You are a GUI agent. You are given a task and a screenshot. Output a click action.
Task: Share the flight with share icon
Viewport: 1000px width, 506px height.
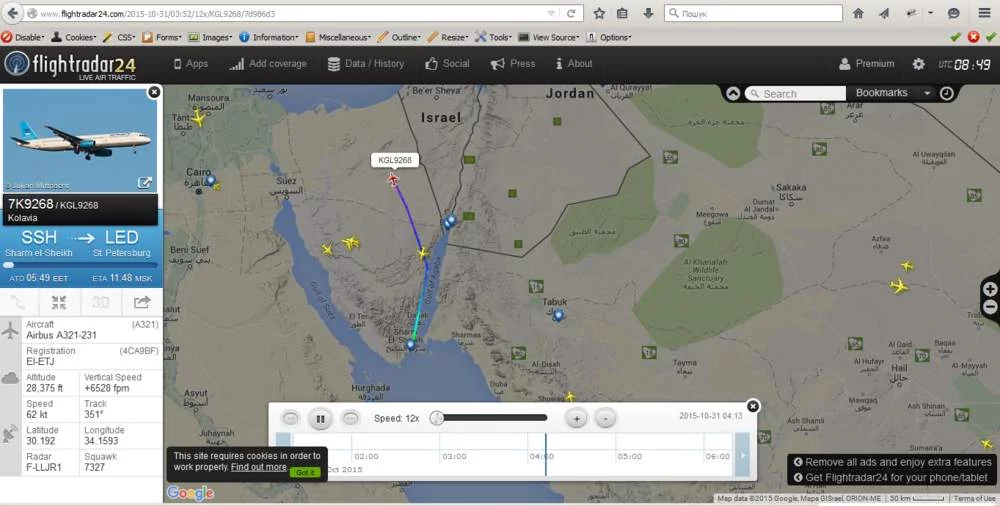pos(142,302)
